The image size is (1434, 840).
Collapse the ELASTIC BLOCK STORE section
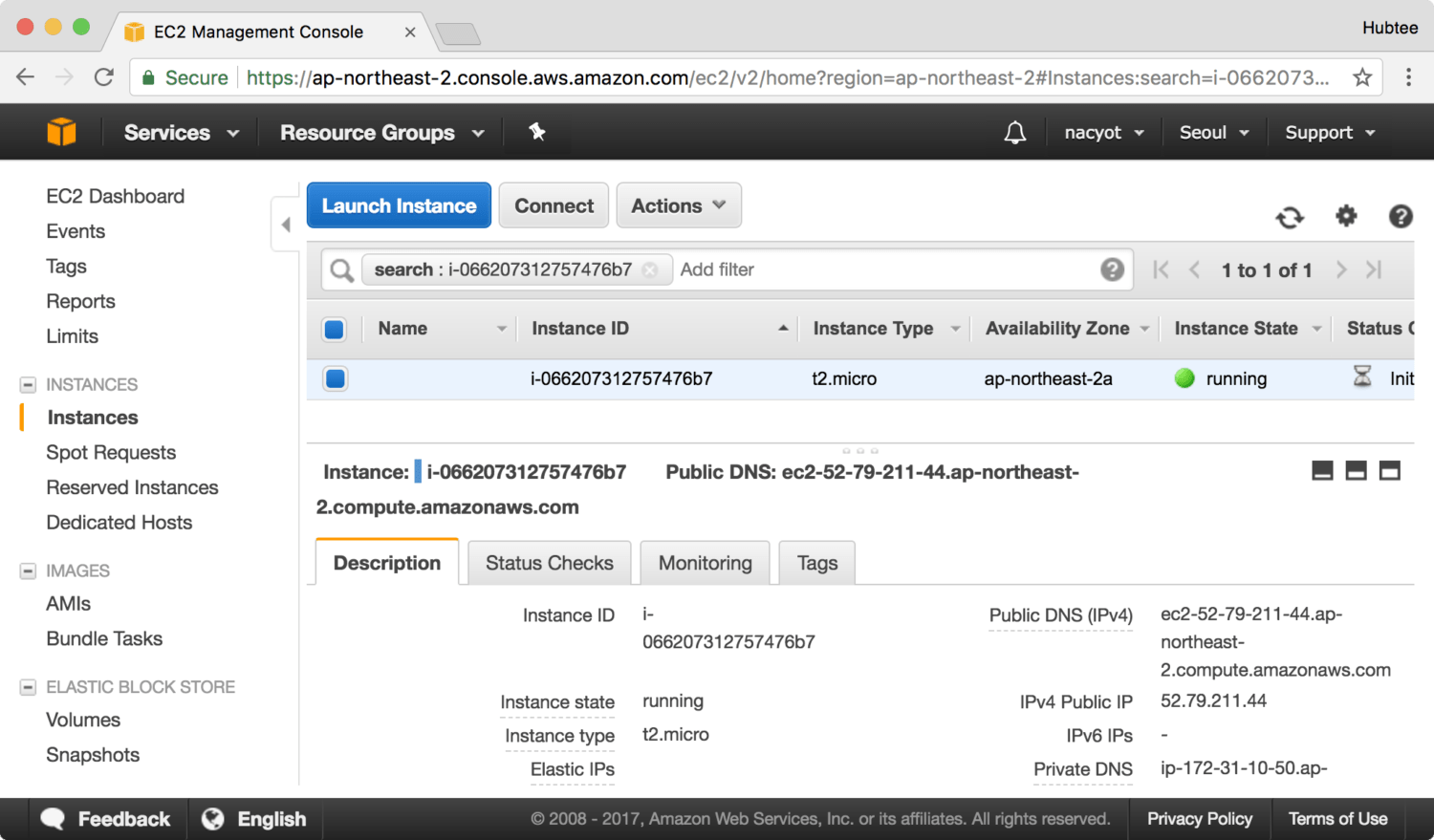pyautogui.click(x=28, y=687)
